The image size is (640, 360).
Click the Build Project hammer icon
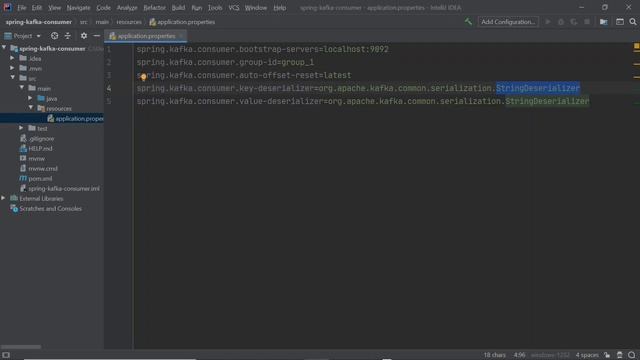click(x=468, y=22)
